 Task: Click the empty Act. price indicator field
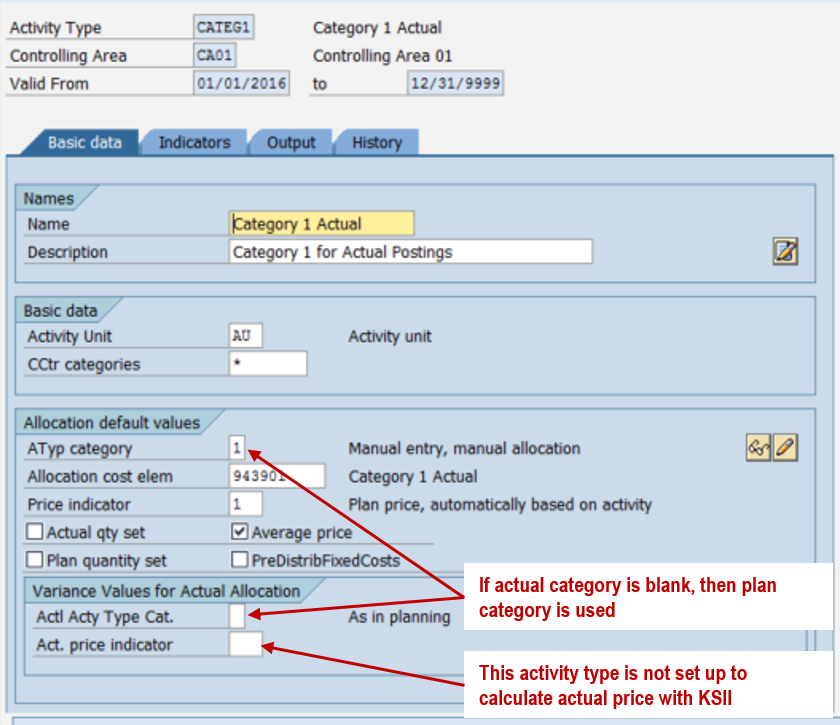(x=246, y=645)
